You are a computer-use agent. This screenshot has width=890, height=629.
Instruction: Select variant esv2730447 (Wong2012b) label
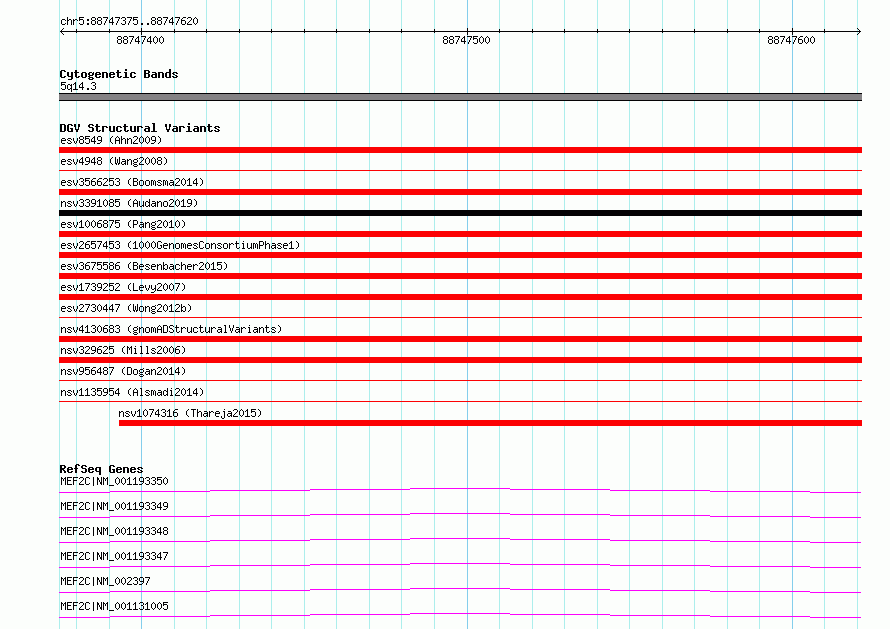[x=126, y=308]
